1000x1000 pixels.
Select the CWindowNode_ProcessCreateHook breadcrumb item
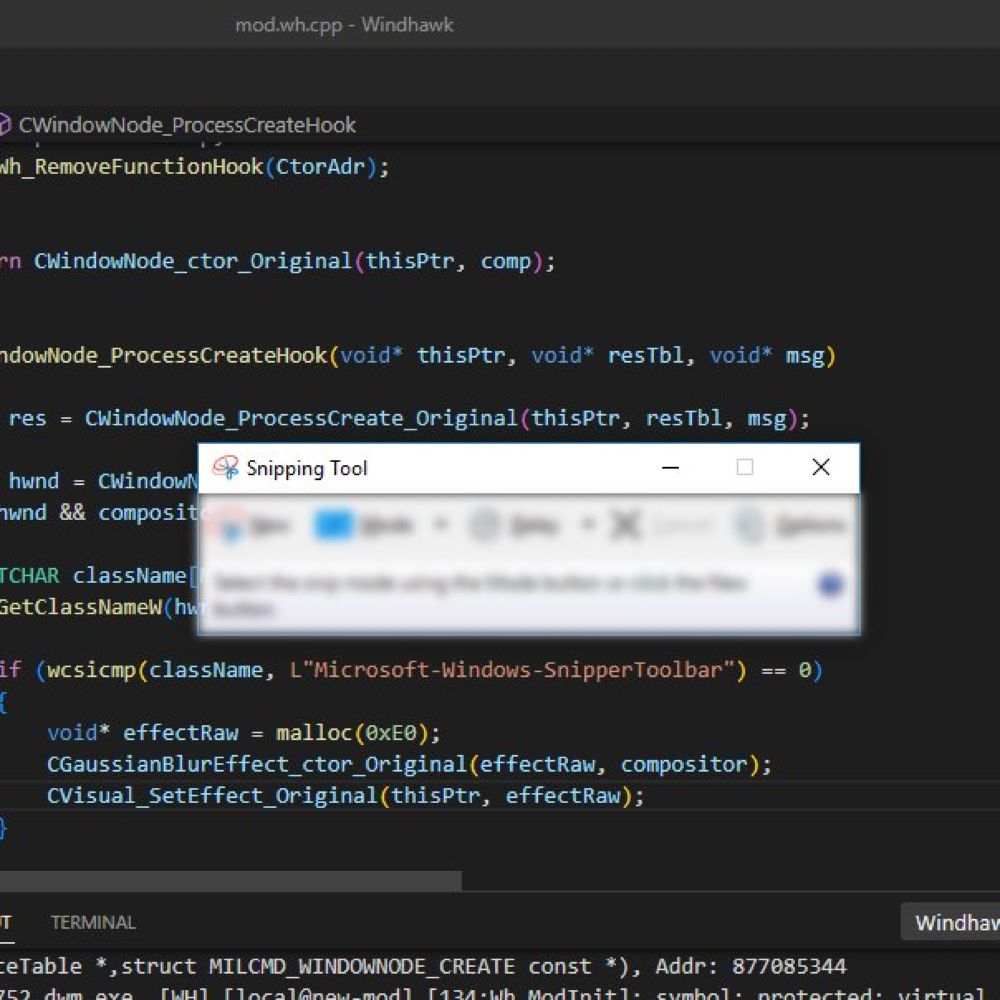click(187, 125)
